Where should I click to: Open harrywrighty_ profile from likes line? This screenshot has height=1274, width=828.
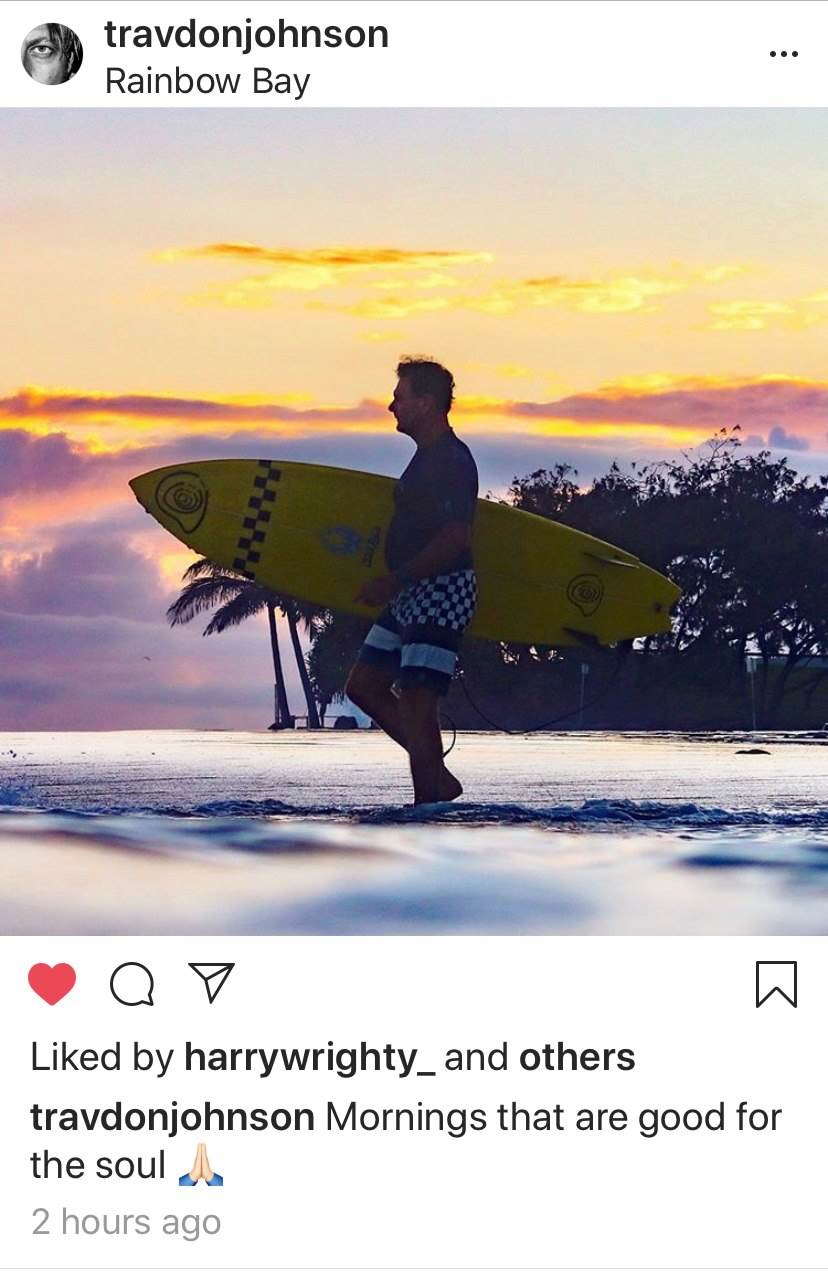pos(309,1058)
